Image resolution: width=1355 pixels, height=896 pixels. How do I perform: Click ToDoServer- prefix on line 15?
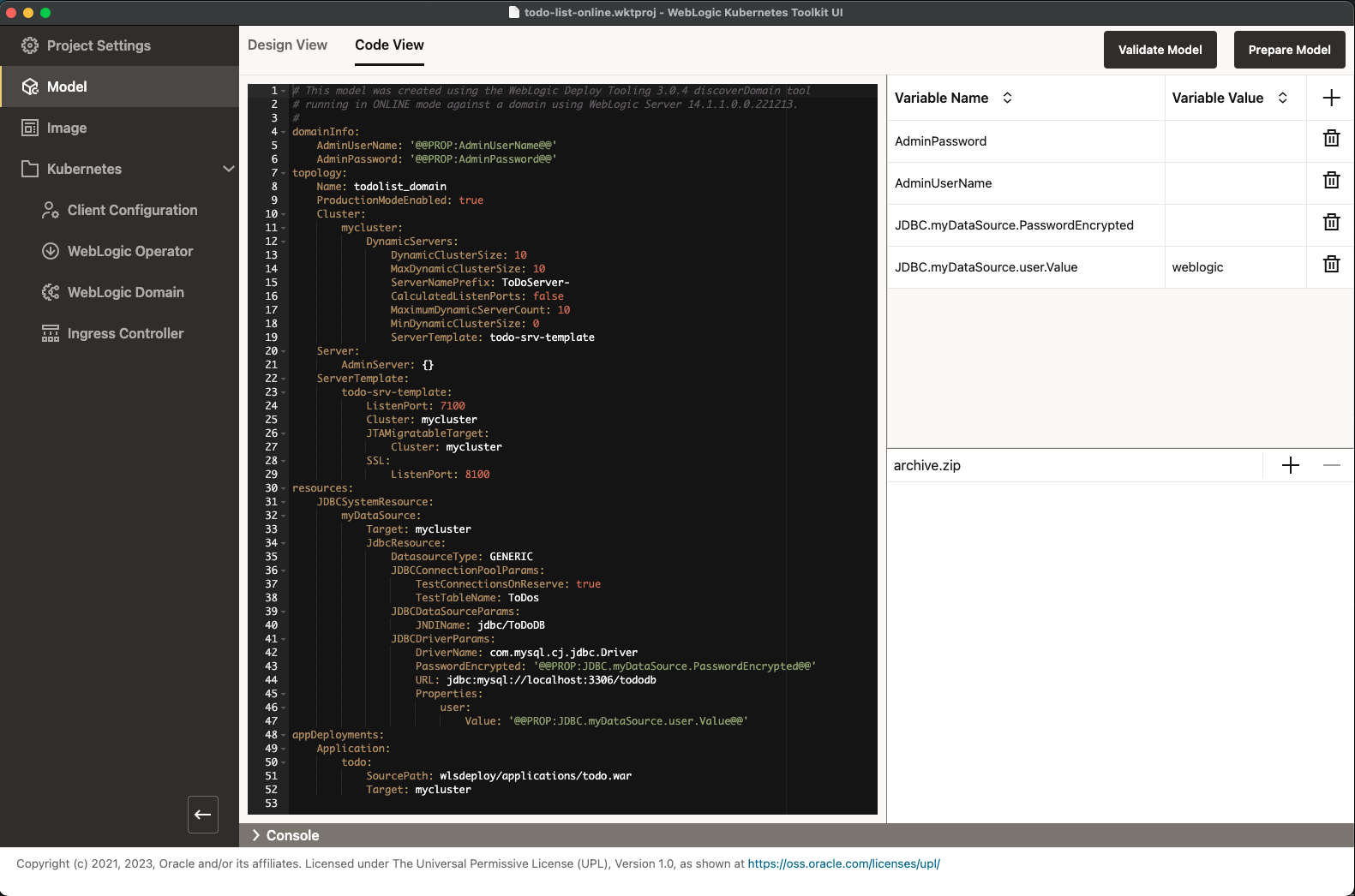click(536, 283)
